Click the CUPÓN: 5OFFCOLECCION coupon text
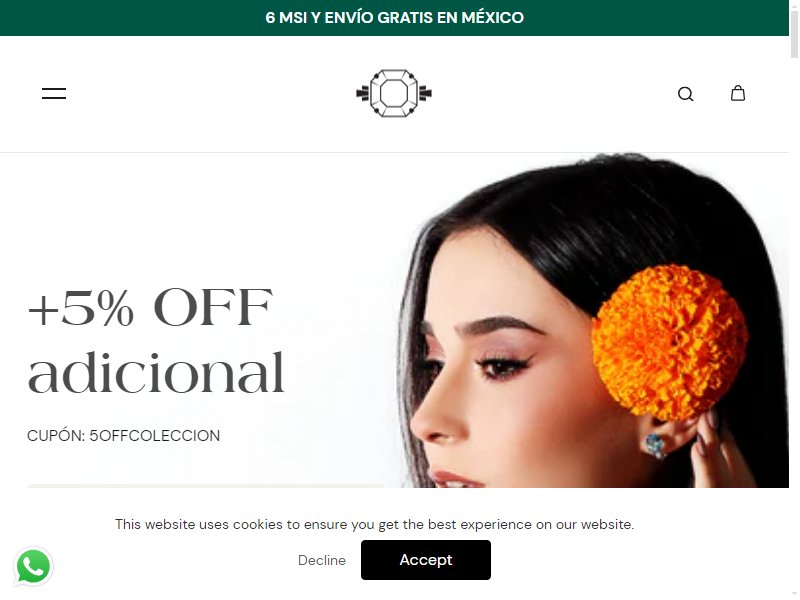Image resolution: width=800 pixels, height=600 pixels. 123,436
